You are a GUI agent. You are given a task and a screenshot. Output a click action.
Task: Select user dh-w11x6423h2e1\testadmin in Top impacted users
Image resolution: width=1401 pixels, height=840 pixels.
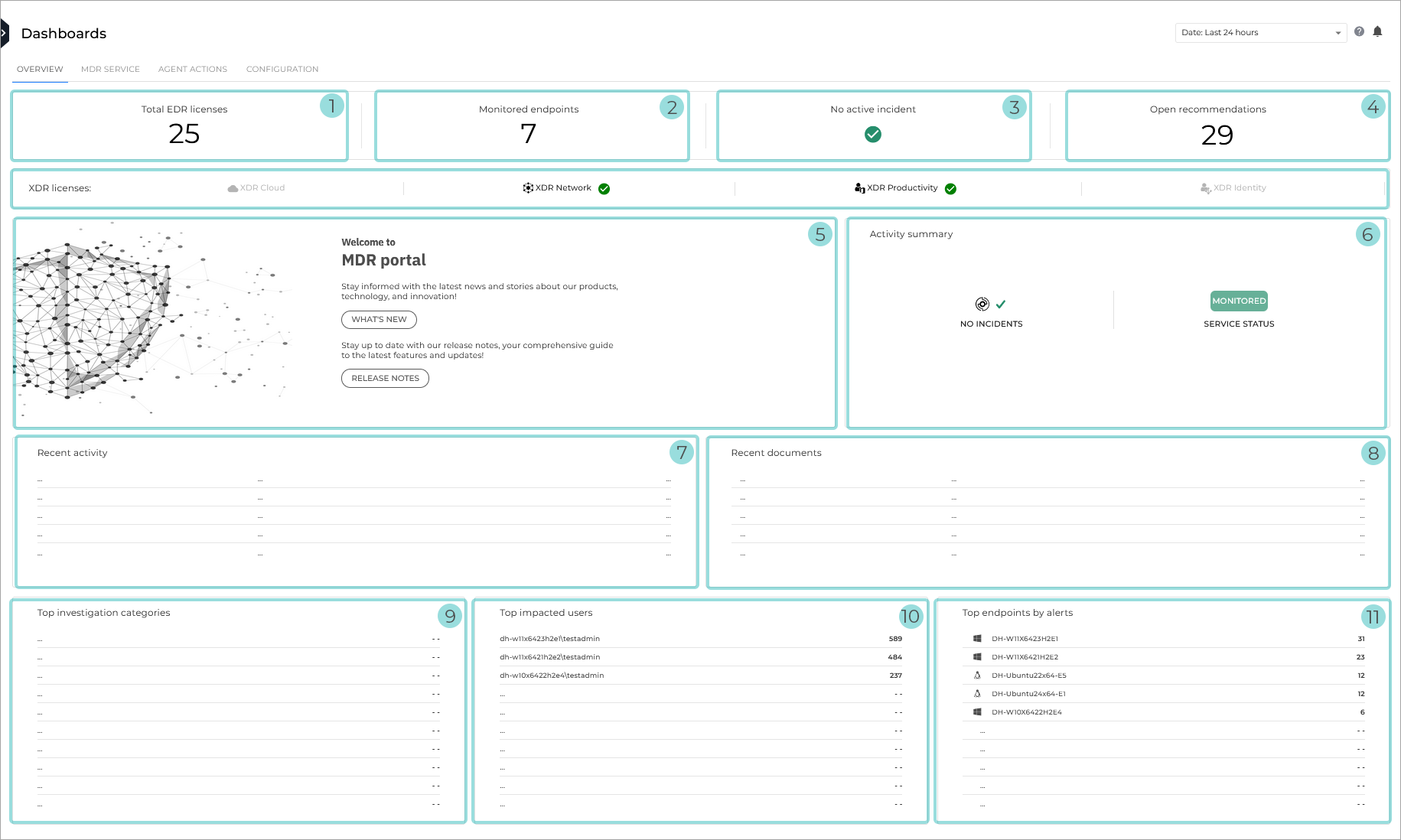click(x=549, y=638)
